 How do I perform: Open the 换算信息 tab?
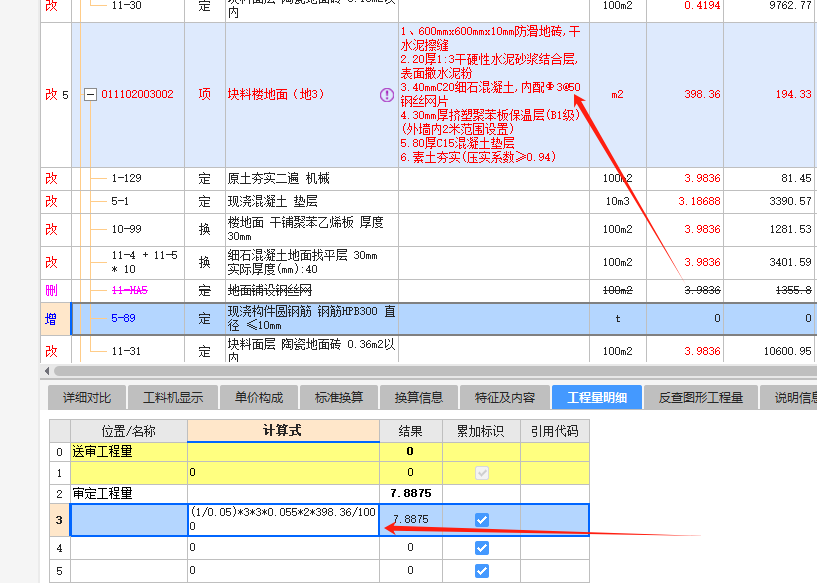point(419,398)
